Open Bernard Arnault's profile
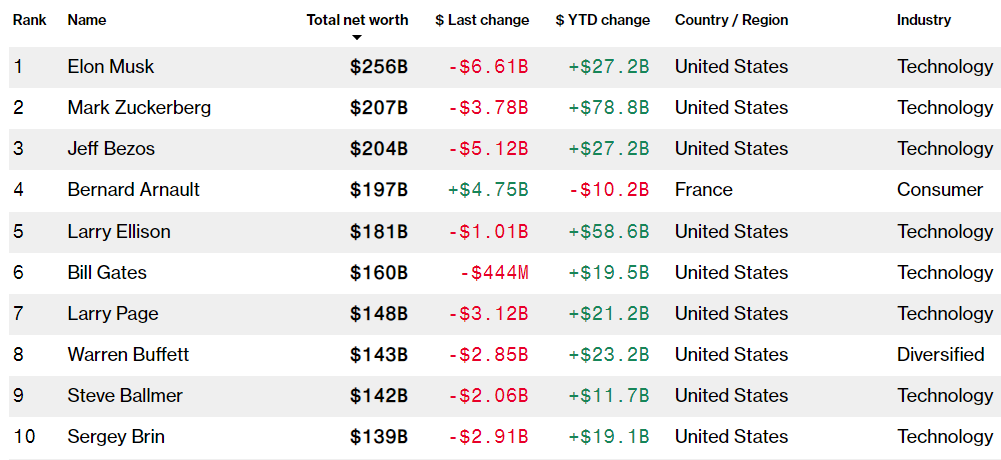This screenshot has width=1001, height=460. click(134, 190)
